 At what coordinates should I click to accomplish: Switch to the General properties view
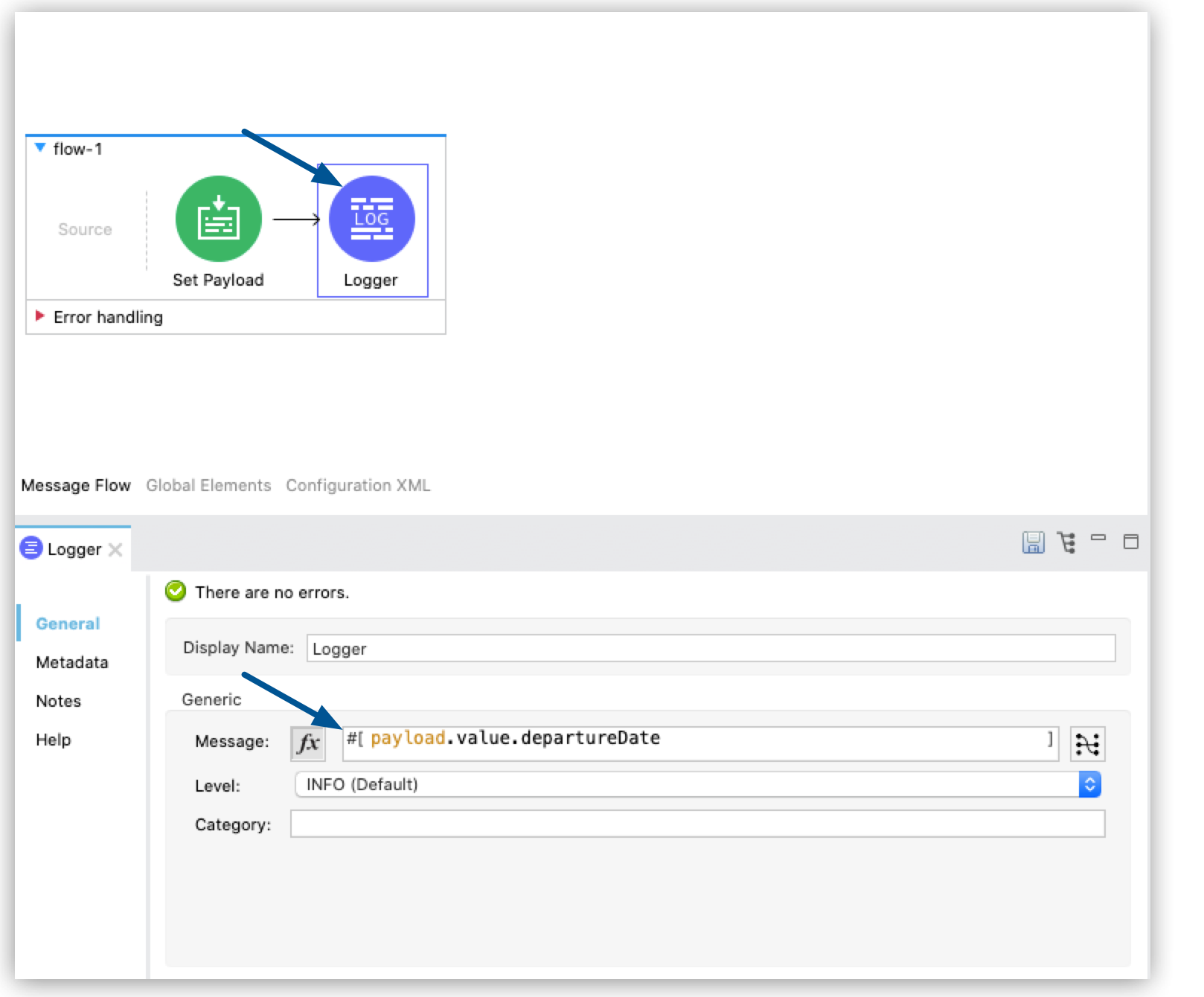pos(67,623)
